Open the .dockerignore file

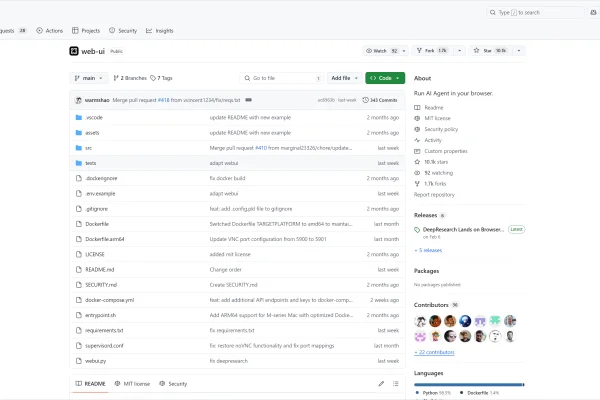click(101, 178)
